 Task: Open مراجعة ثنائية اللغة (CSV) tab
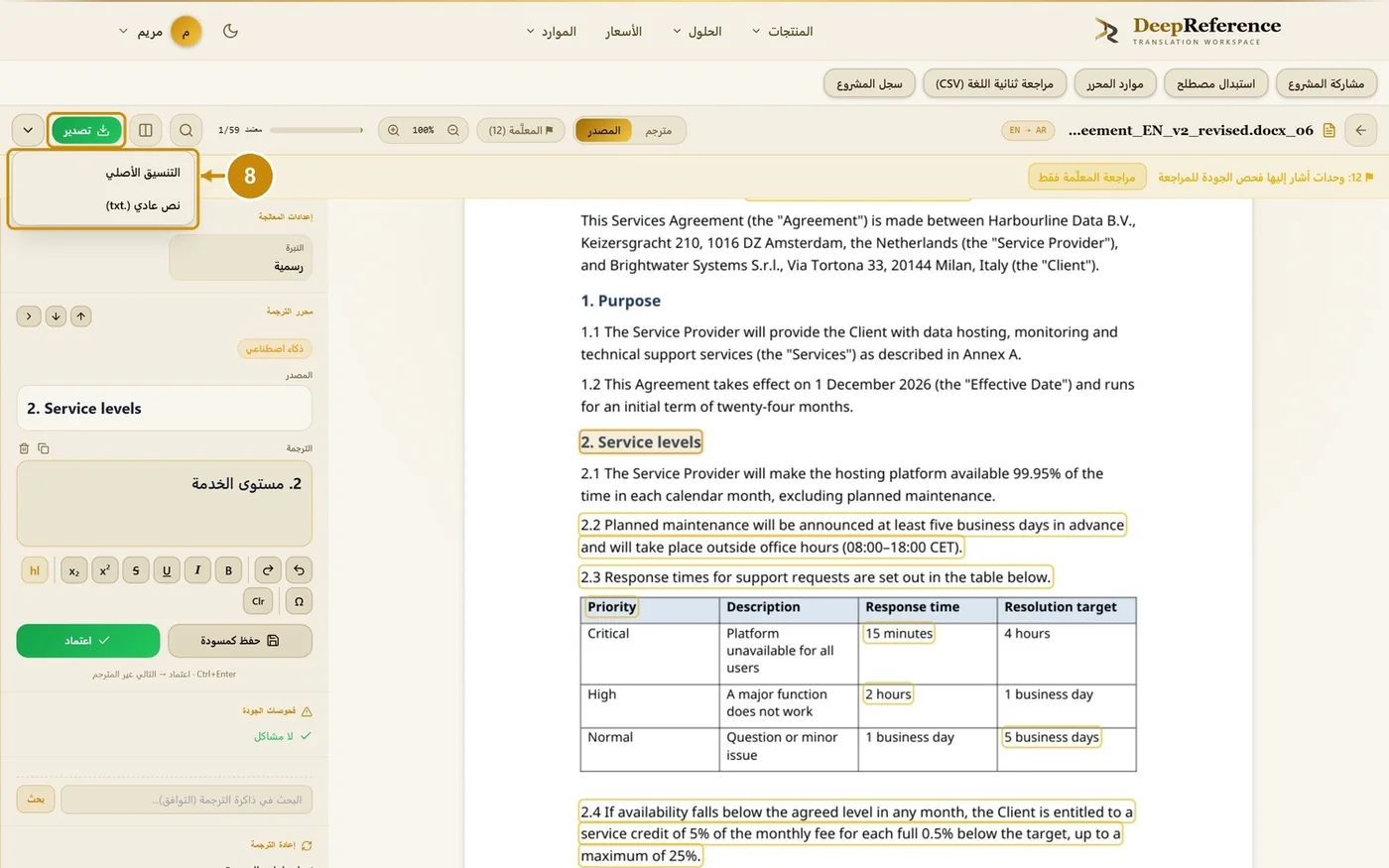[994, 83]
